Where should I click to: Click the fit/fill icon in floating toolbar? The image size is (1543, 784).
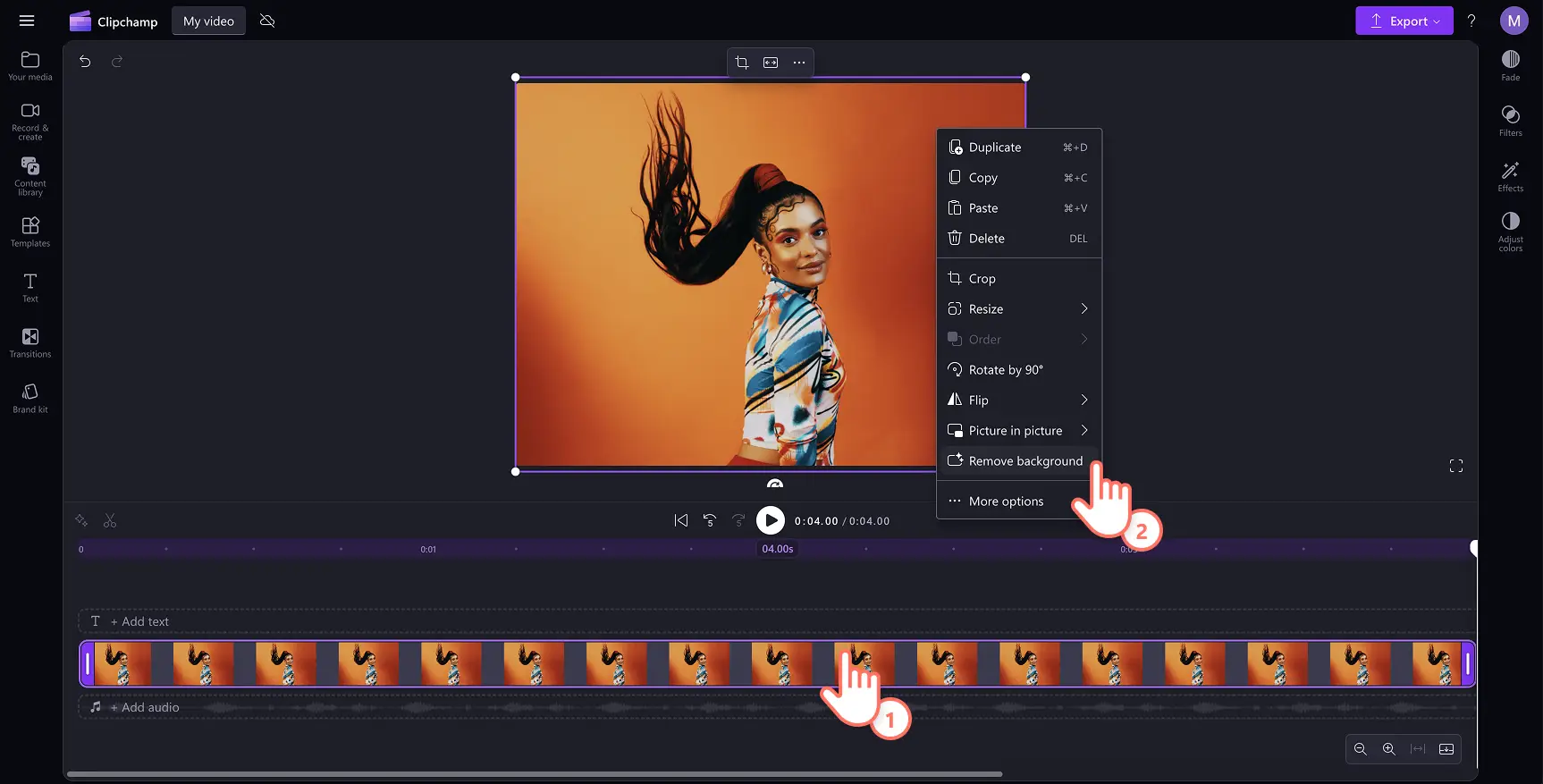[x=771, y=63]
